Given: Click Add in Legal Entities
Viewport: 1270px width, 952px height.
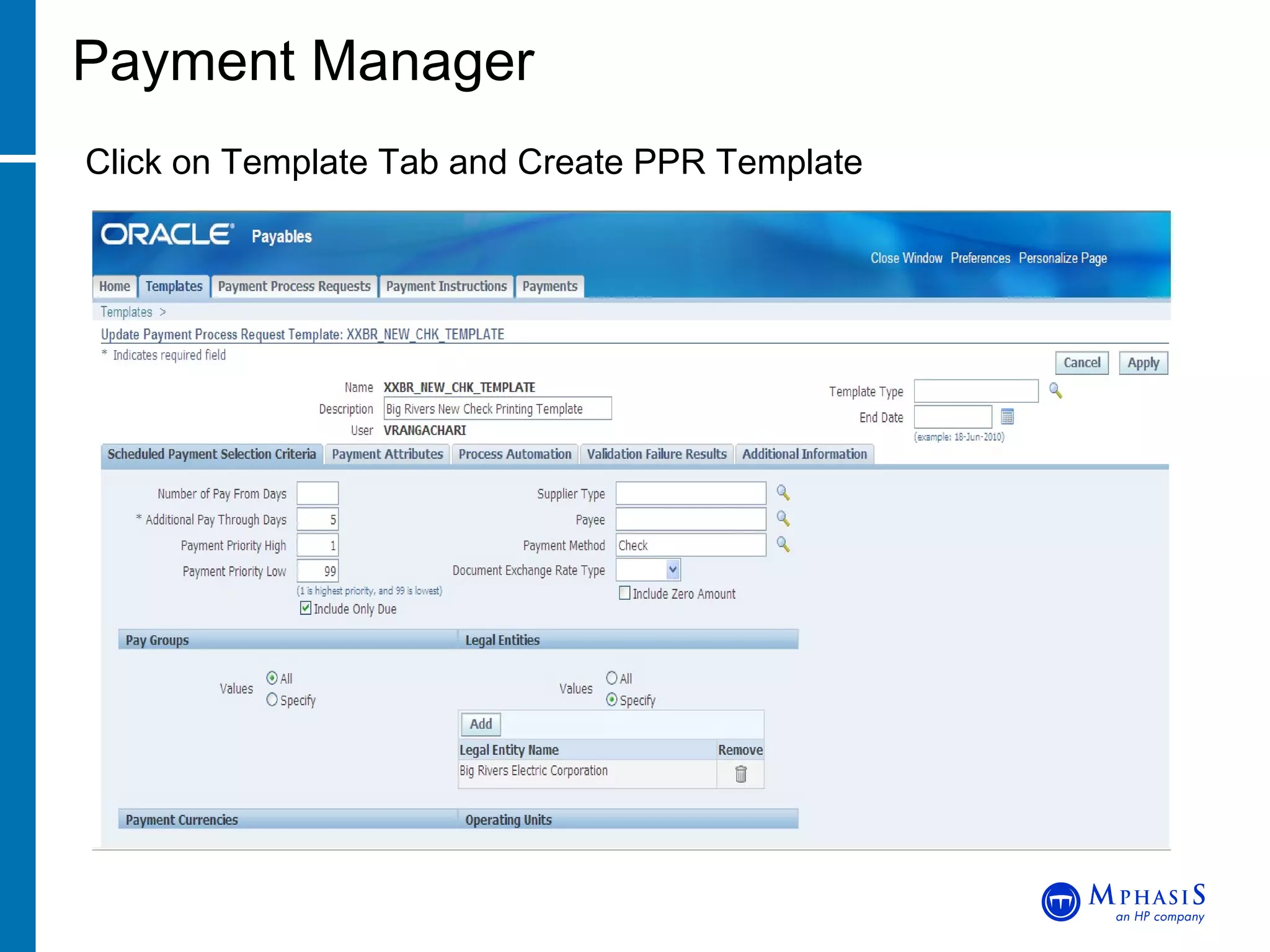Looking at the screenshot, I should point(481,724).
